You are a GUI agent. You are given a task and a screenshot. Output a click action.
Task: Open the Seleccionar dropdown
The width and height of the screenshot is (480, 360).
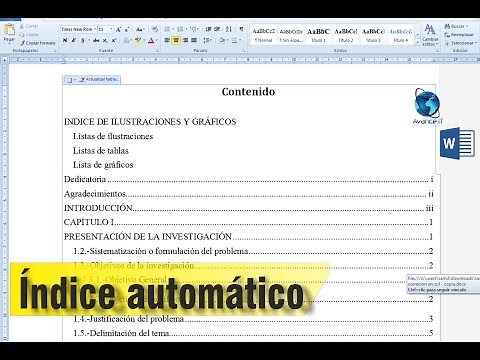point(460,43)
